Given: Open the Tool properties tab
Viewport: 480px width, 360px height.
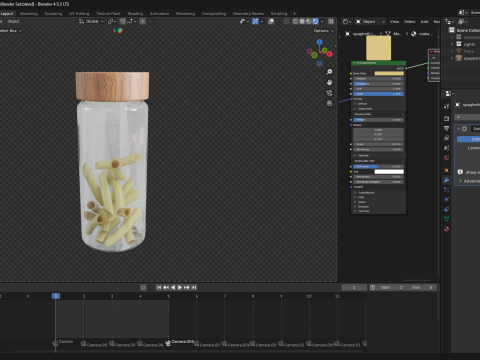Looking at the screenshot, I should pyautogui.click(x=447, y=106).
